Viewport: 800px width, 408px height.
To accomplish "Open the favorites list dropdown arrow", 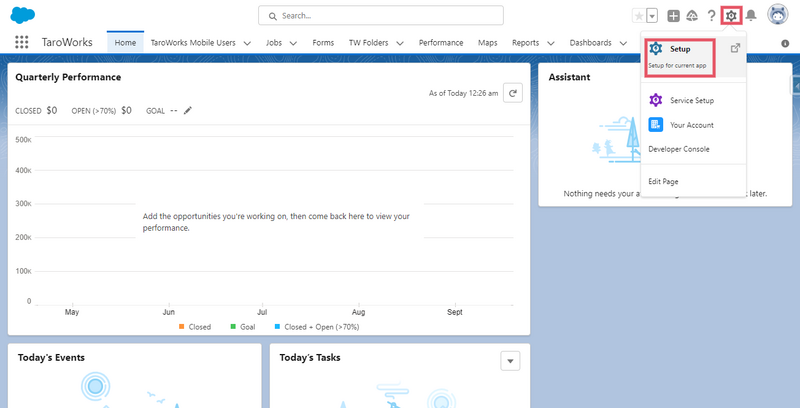I will point(652,16).
